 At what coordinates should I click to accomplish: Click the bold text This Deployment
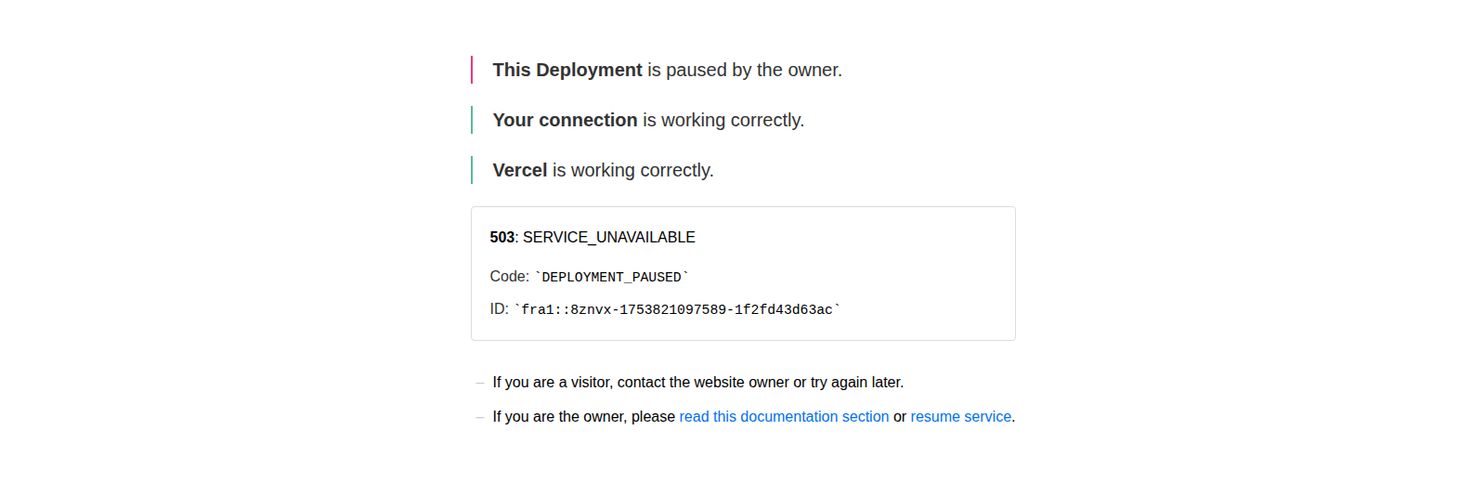pos(567,70)
